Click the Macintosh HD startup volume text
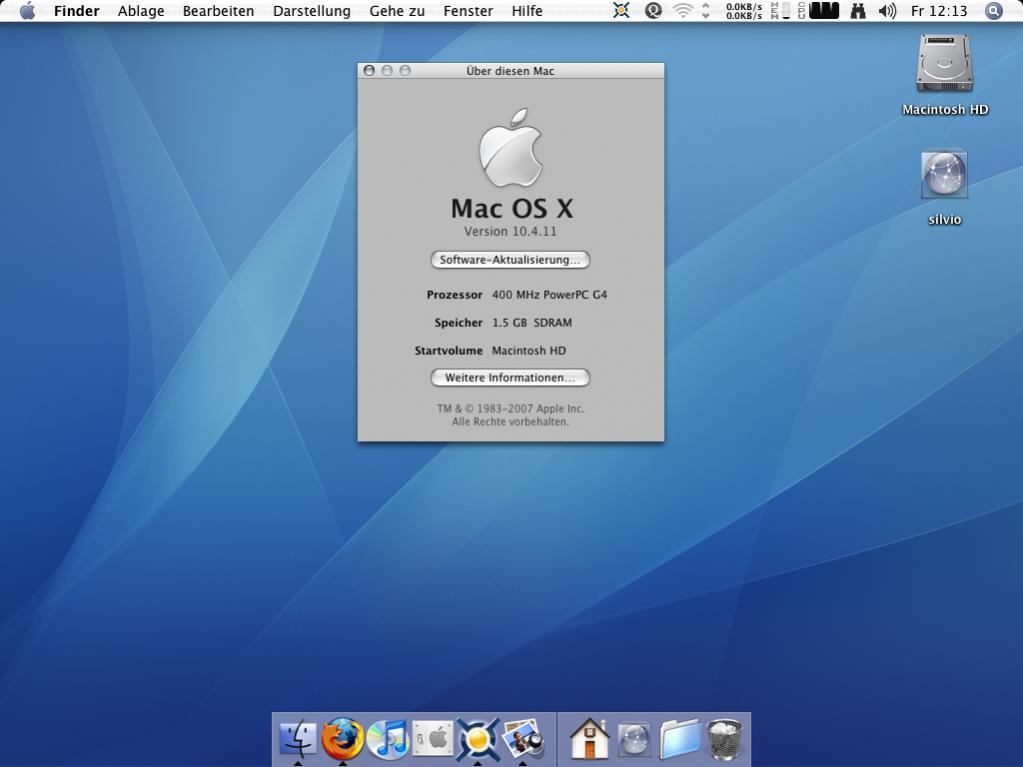 click(x=529, y=350)
